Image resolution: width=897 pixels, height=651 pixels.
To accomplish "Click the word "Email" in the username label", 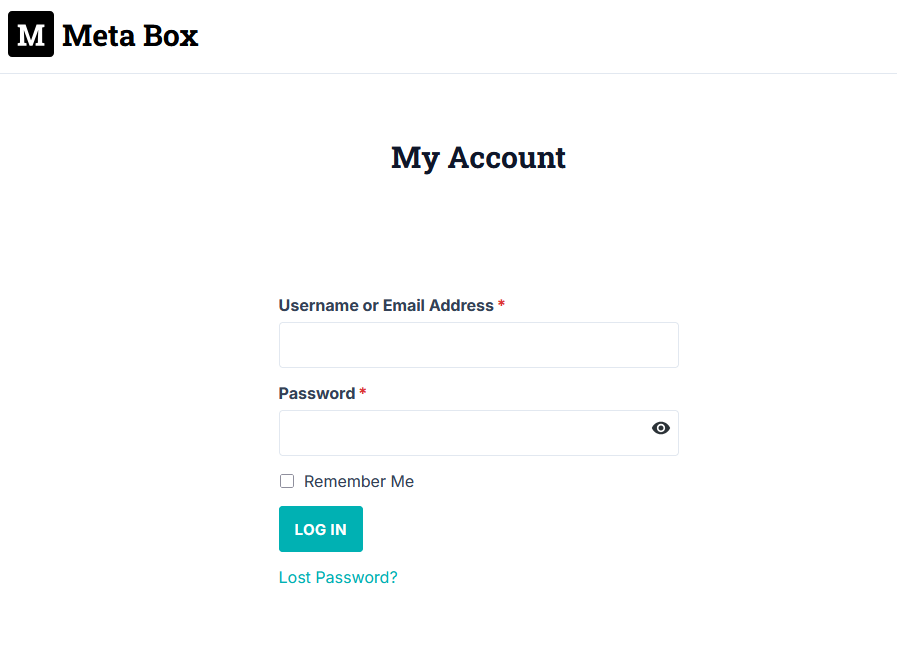I will (404, 306).
